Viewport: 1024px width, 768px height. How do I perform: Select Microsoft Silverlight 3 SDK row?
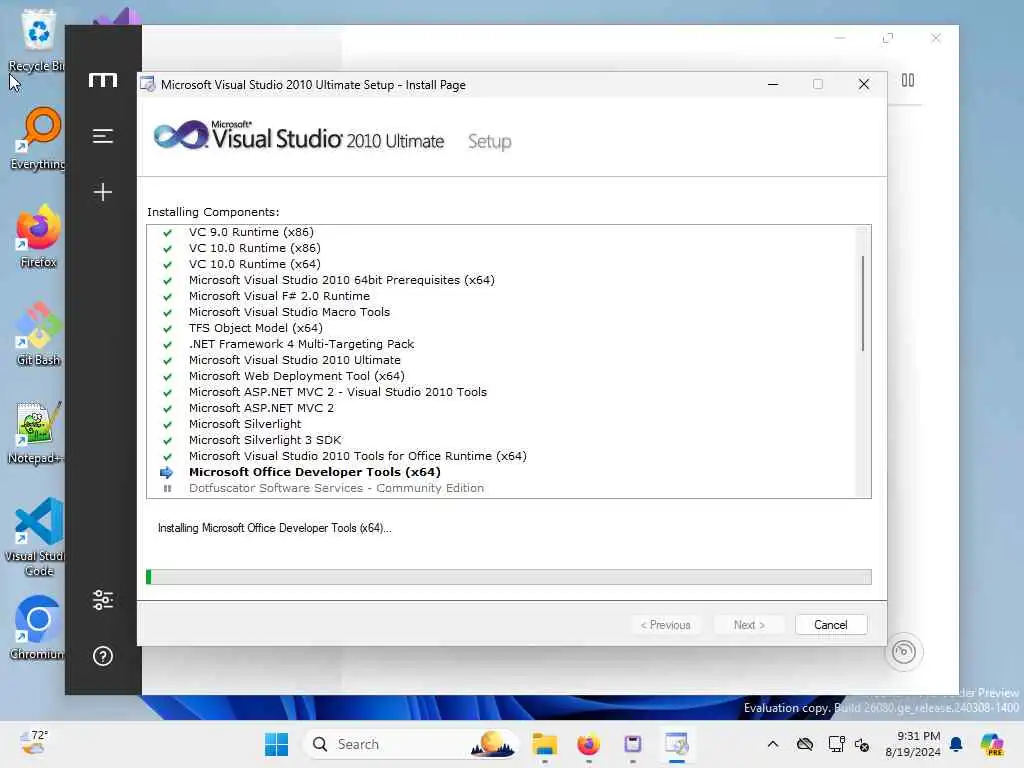(501, 440)
